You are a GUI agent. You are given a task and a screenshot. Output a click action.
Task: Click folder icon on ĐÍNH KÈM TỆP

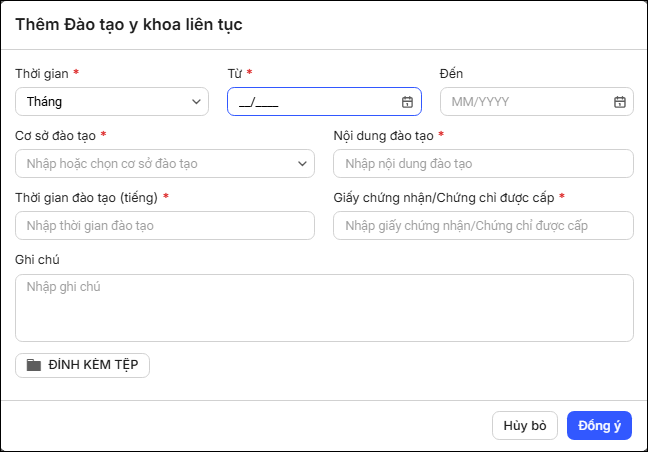(34, 365)
